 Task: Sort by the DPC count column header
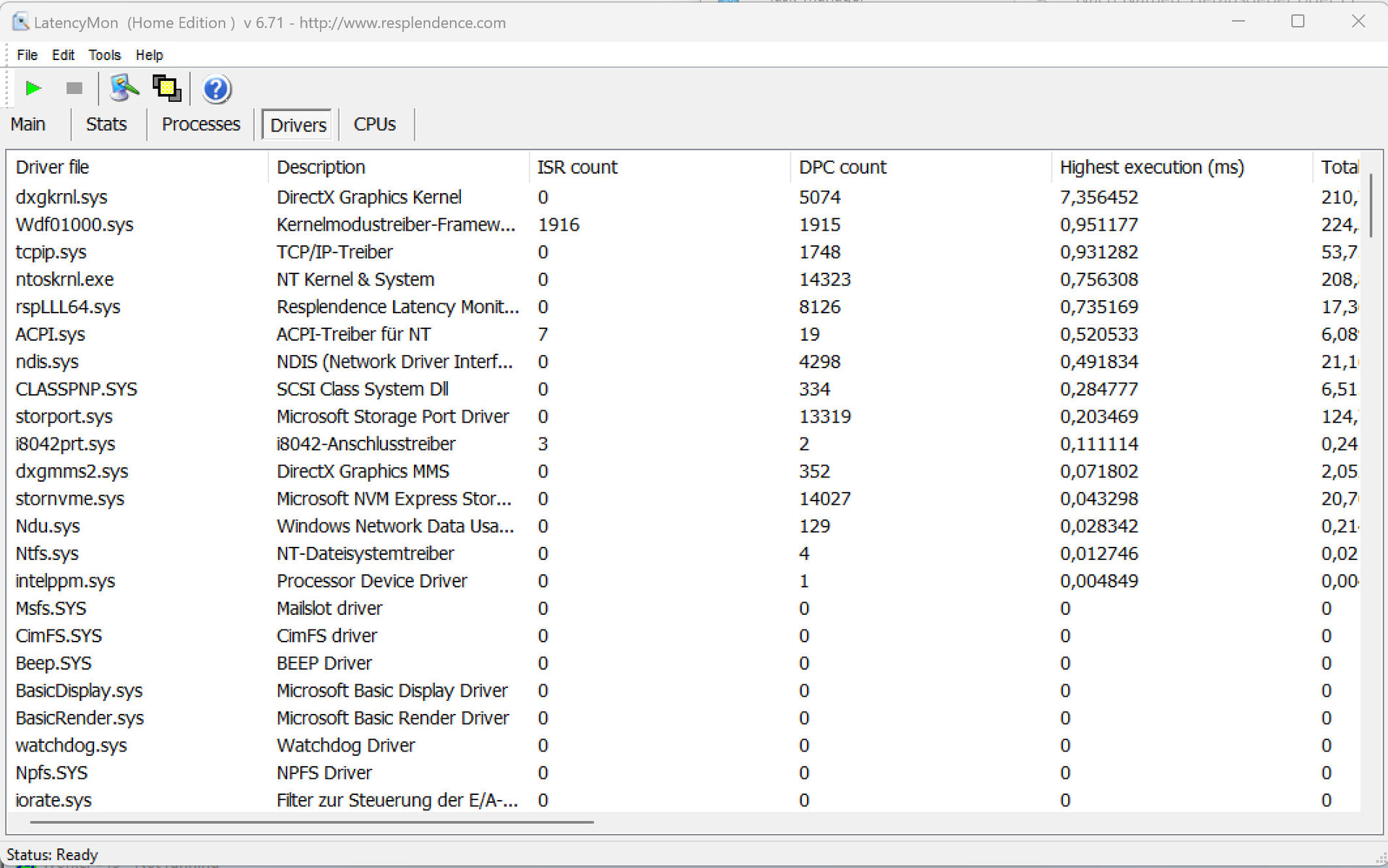click(842, 167)
